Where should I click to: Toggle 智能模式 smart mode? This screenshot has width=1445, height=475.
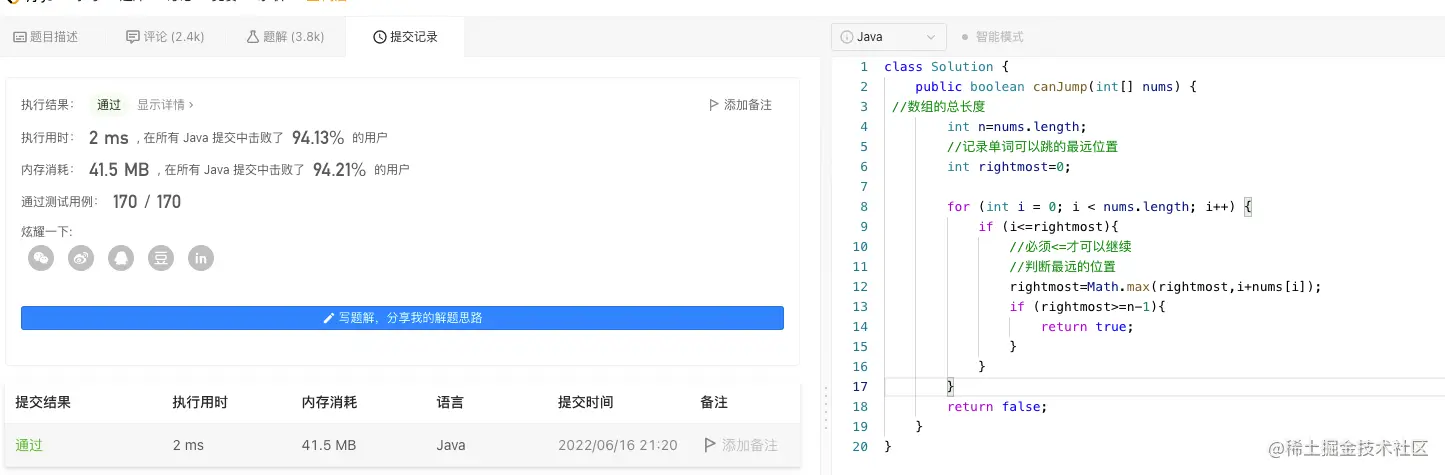click(x=992, y=37)
